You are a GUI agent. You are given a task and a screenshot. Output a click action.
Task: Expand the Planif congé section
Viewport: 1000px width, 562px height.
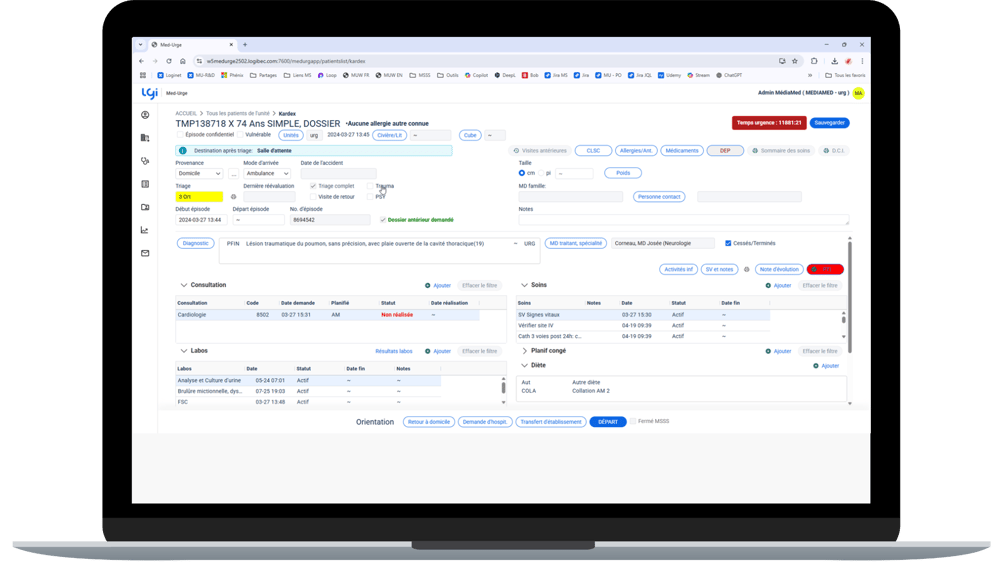click(525, 351)
